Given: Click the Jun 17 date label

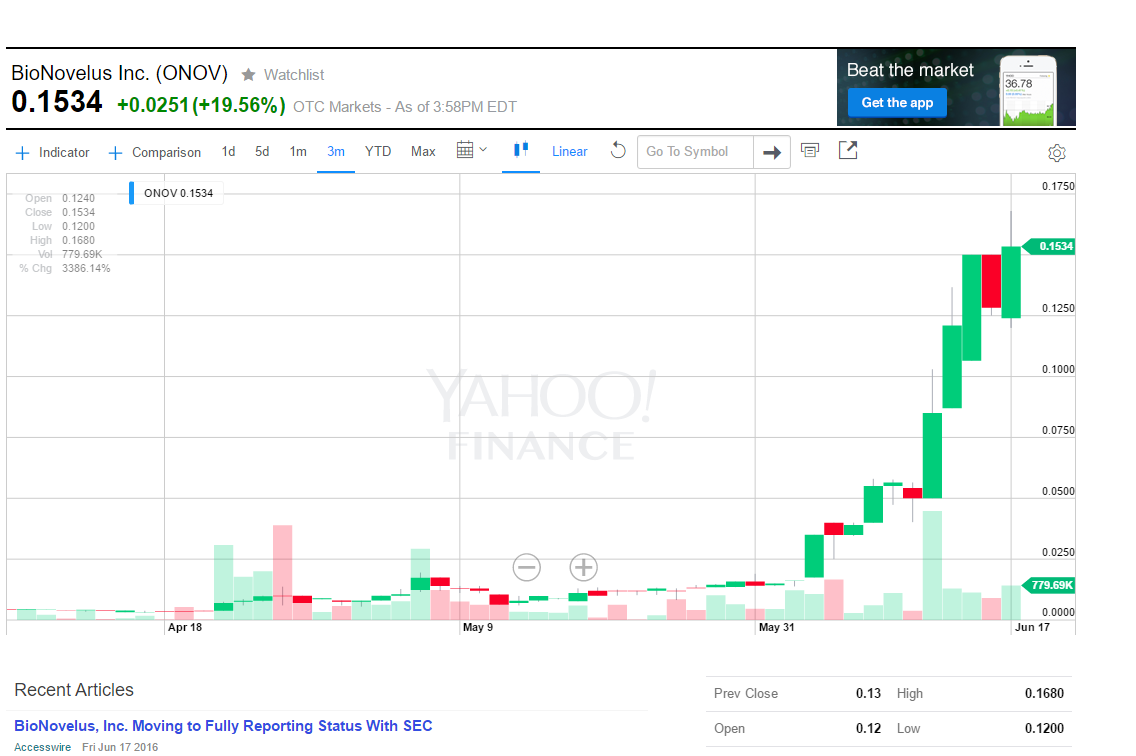Looking at the screenshot, I should 1032,627.
